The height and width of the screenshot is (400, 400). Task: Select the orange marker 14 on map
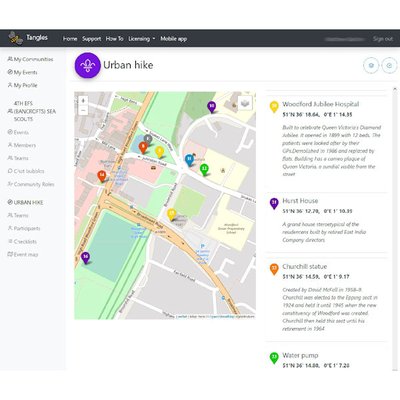(102, 176)
